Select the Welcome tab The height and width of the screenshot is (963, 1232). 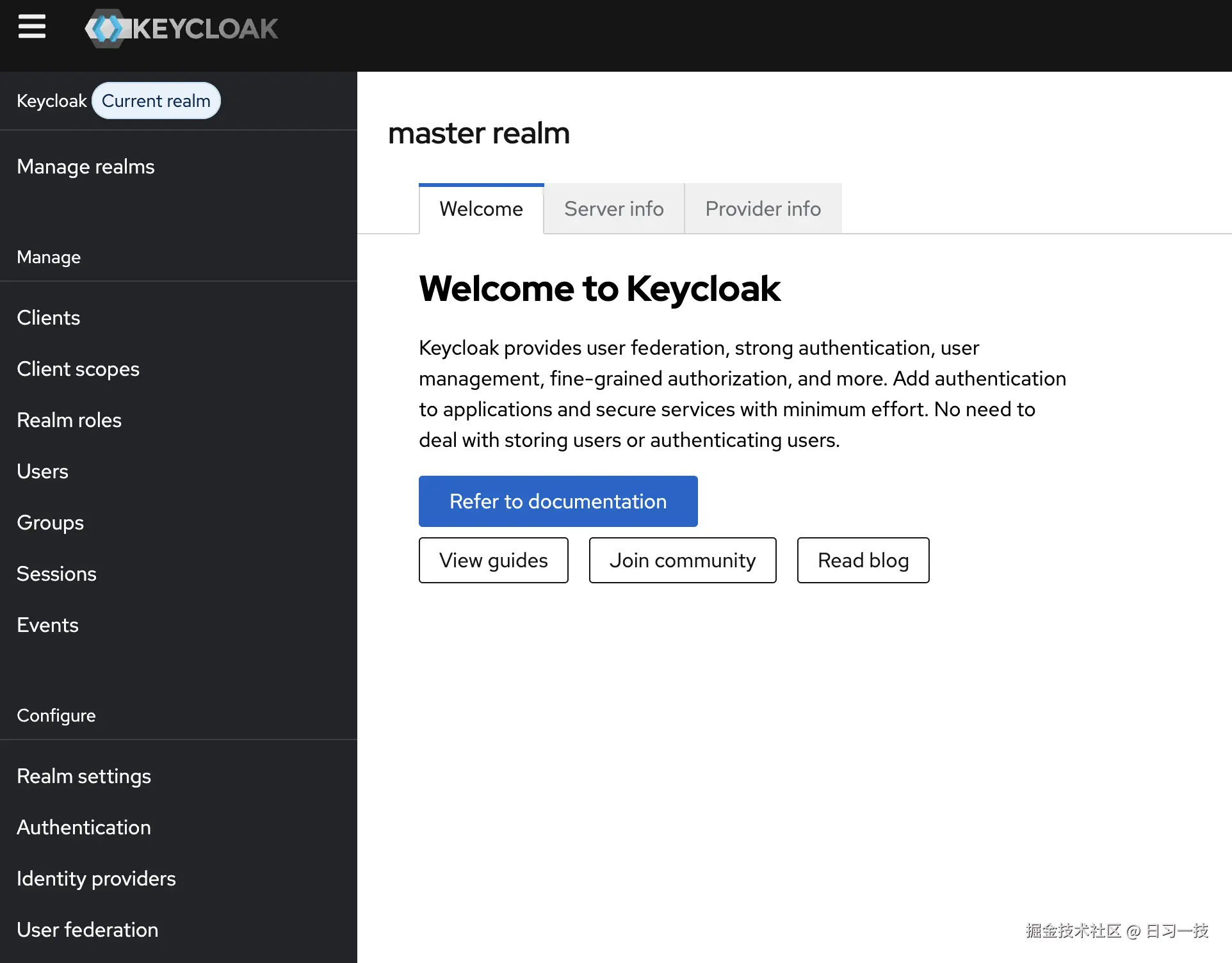tap(481, 209)
